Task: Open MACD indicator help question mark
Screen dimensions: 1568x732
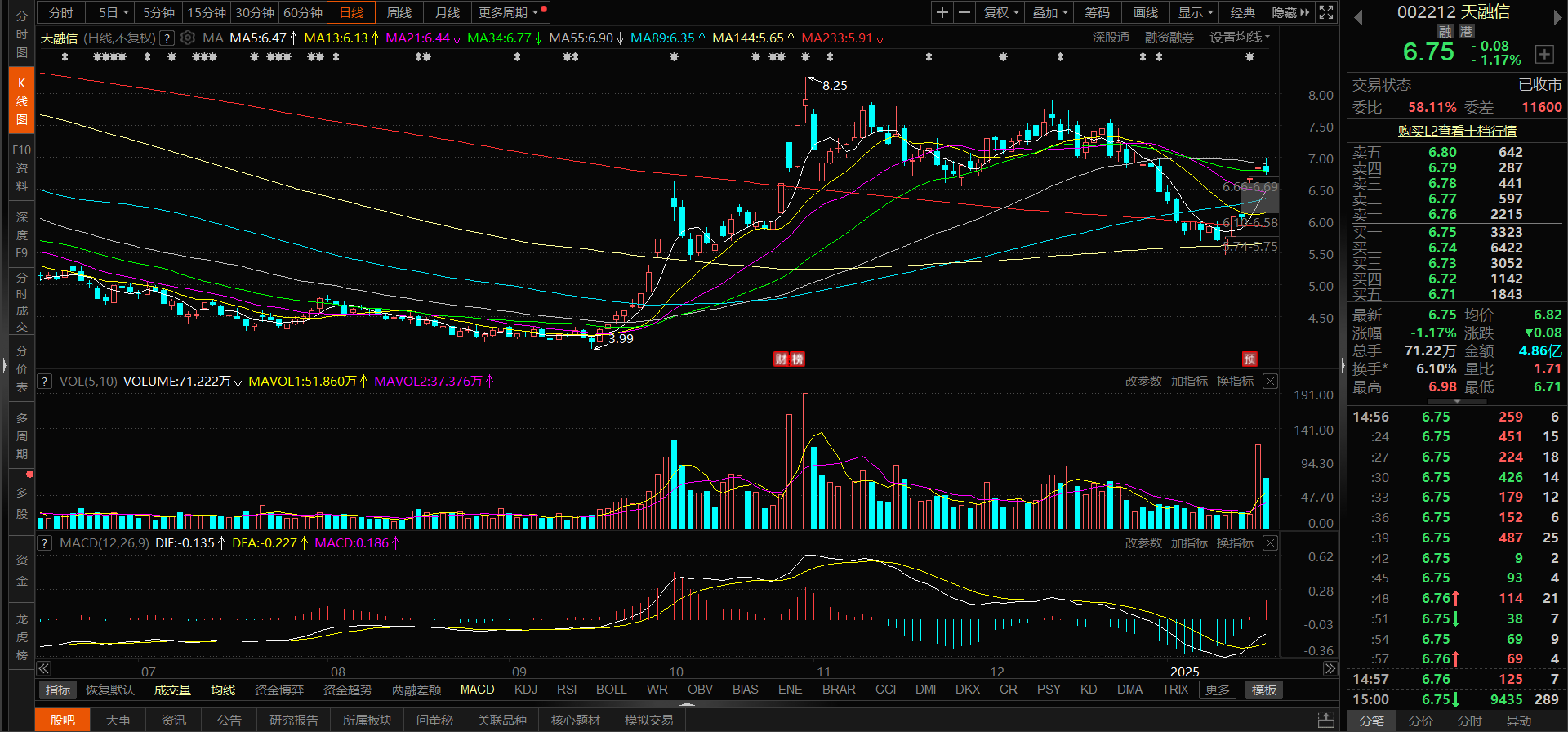Action: coord(45,543)
